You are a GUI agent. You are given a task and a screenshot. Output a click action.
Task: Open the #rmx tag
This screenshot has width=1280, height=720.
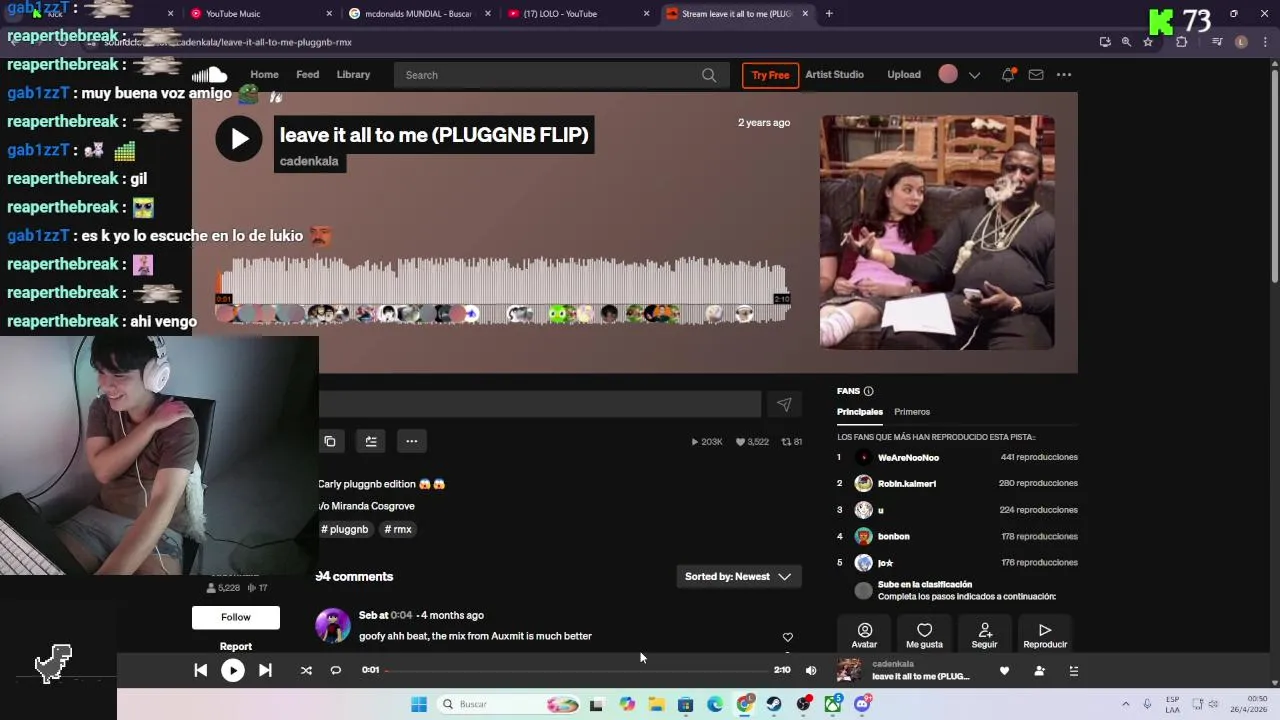[x=398, y=529]
